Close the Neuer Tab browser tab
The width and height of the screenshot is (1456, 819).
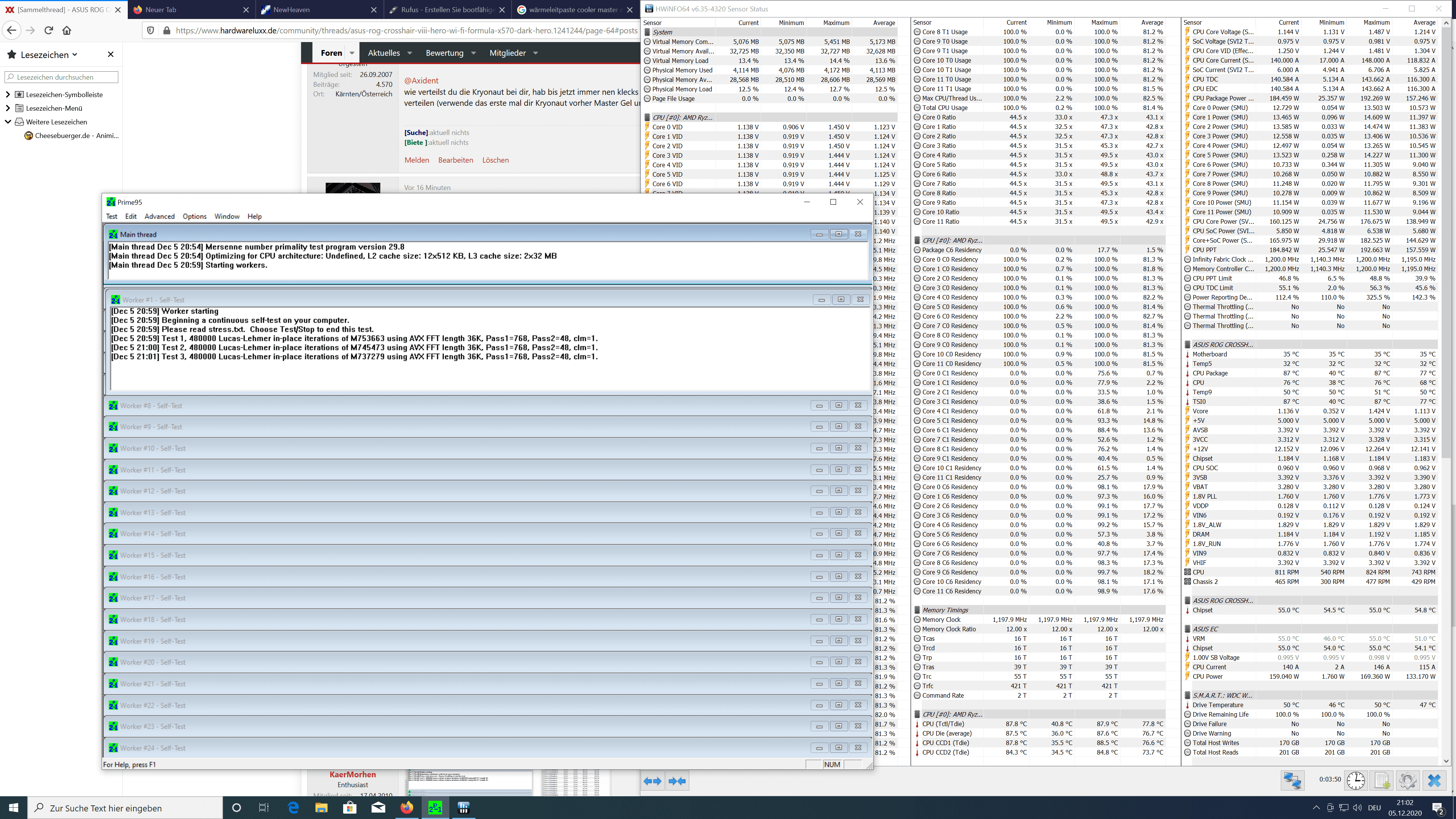click(245, 9)
